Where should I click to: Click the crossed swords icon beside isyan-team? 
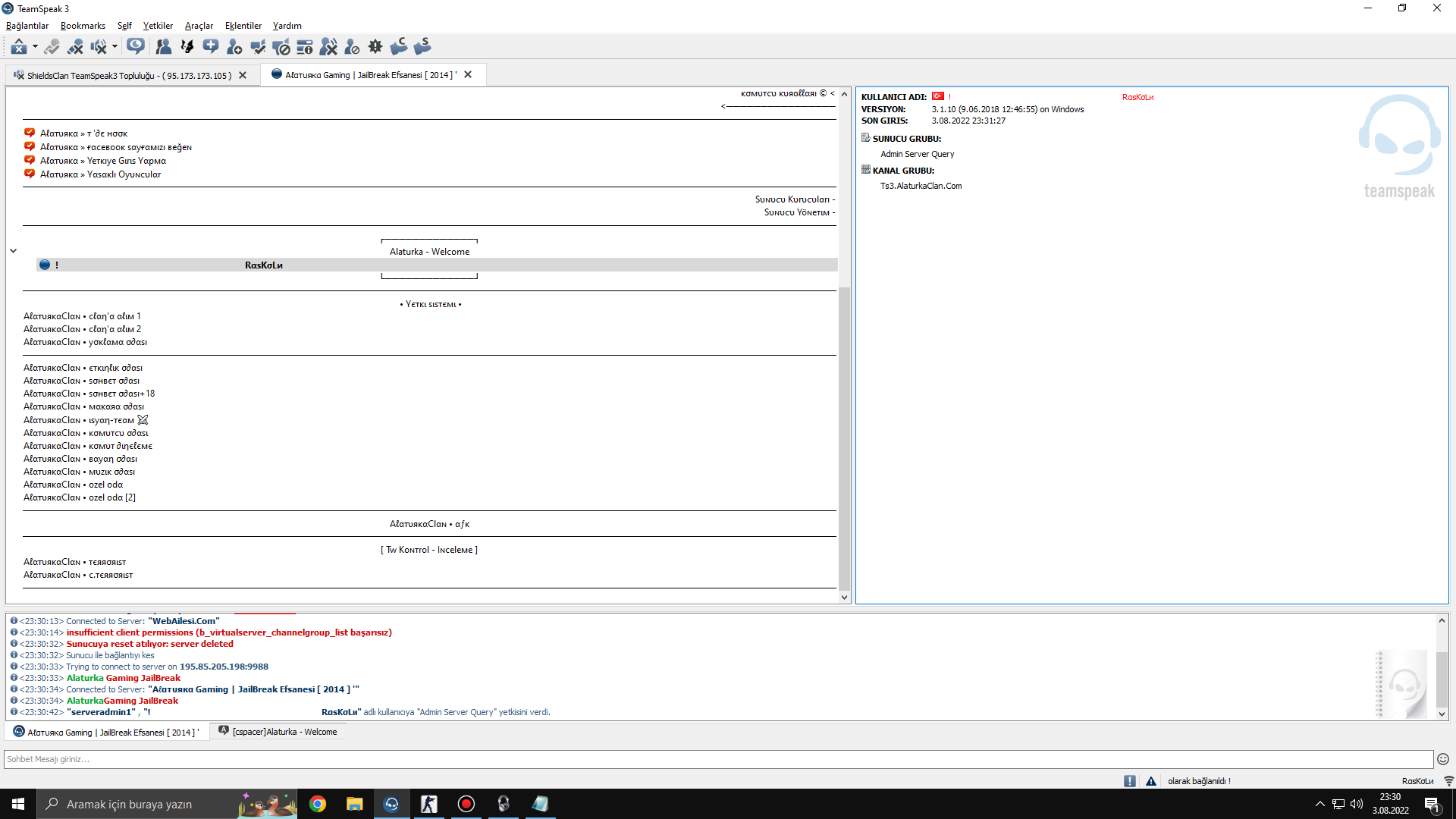coord(143,420)
